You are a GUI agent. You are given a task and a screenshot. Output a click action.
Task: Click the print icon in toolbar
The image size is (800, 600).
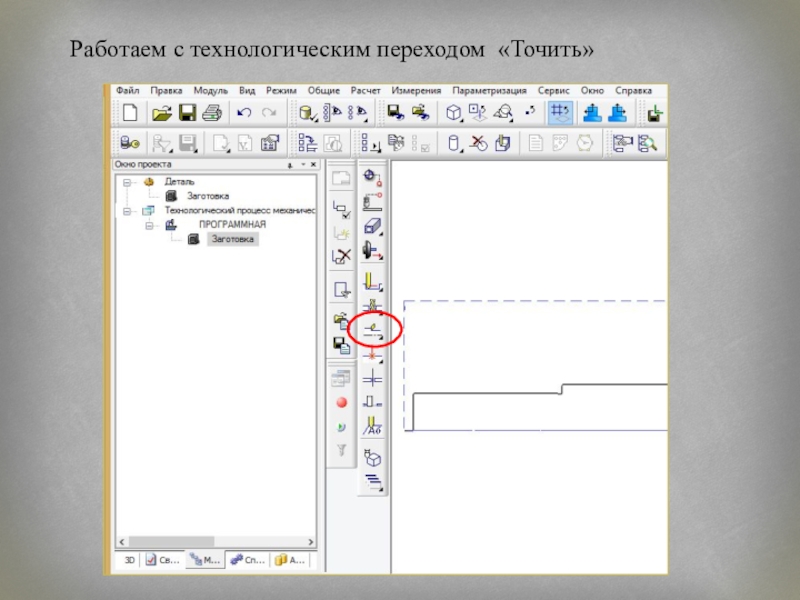point(211,112)
